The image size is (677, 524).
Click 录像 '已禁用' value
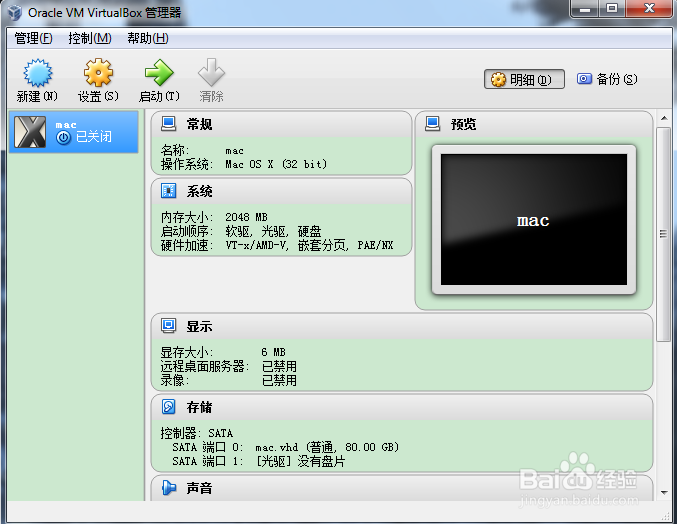[279, 380]
